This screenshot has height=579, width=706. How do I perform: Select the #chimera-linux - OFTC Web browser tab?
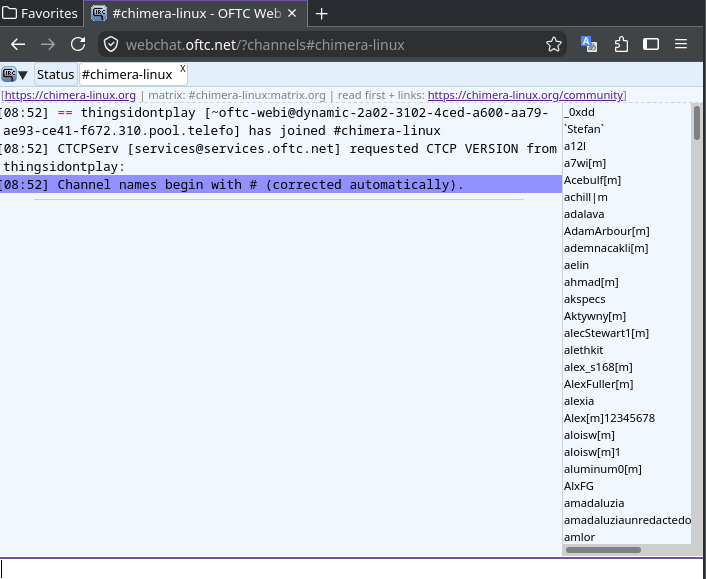[x=196, y=14]
